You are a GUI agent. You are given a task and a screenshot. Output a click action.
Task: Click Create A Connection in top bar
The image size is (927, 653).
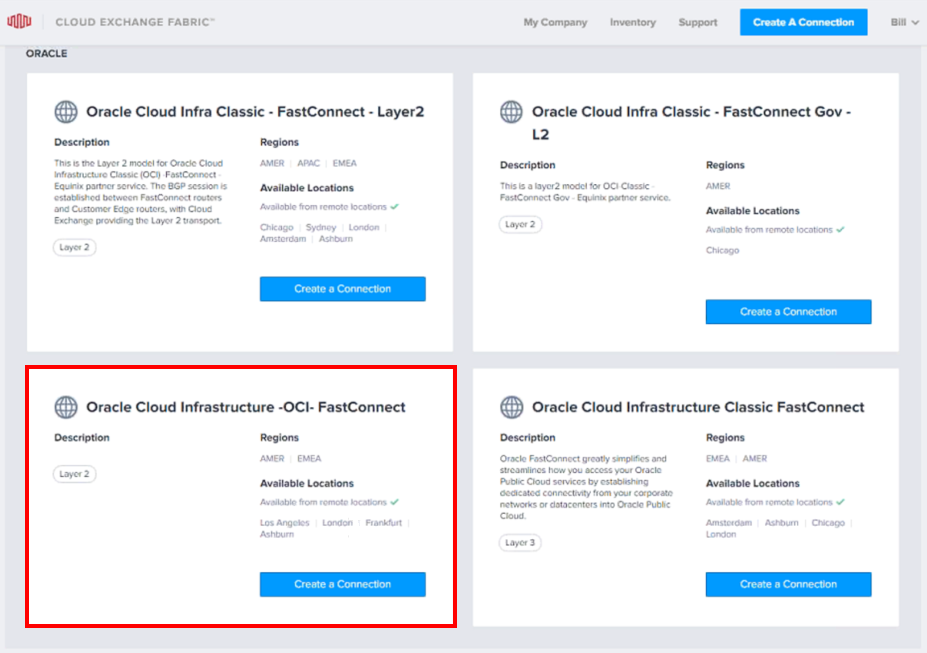[803, 22]
